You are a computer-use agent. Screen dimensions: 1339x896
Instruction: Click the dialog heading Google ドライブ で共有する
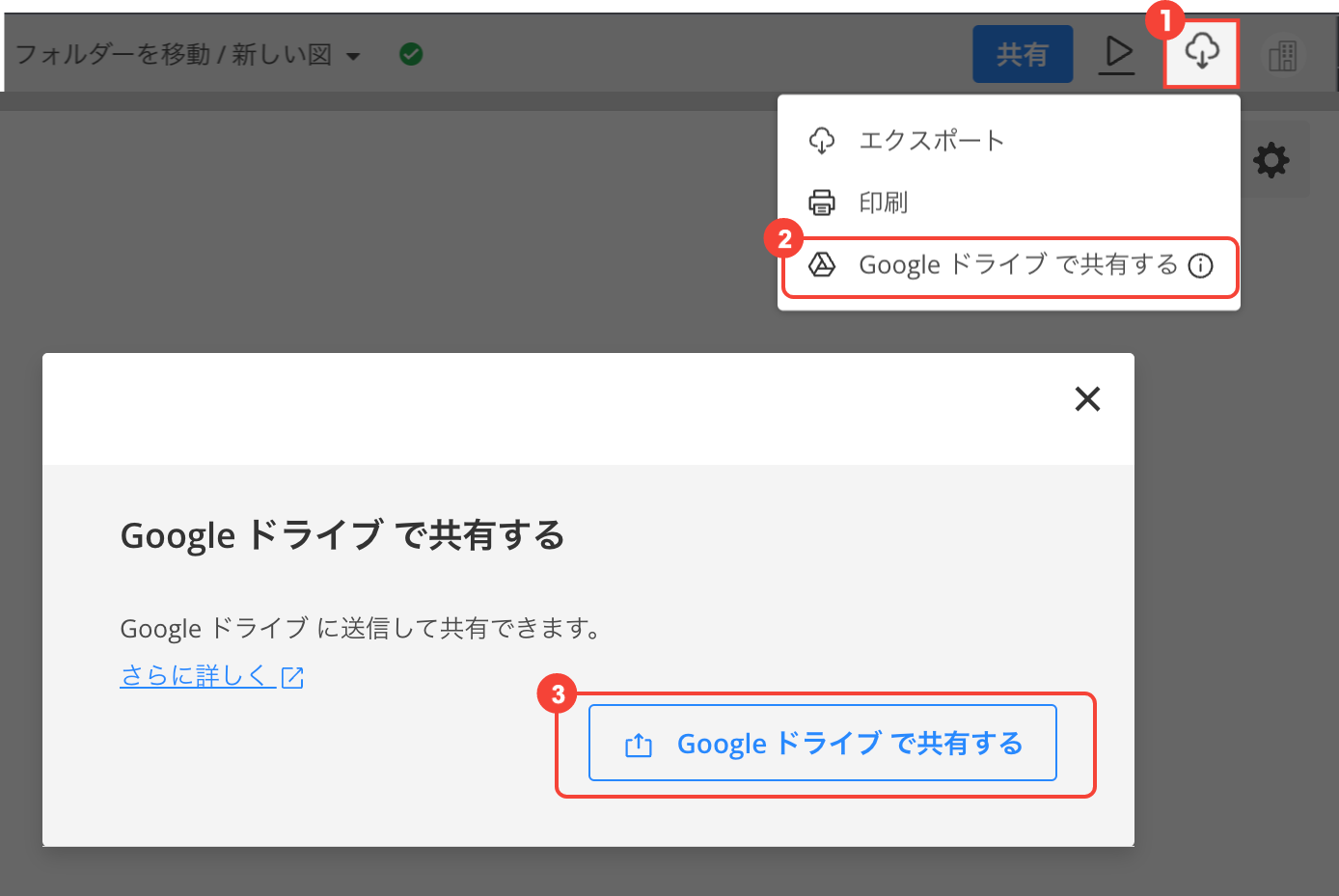point(342,535)
